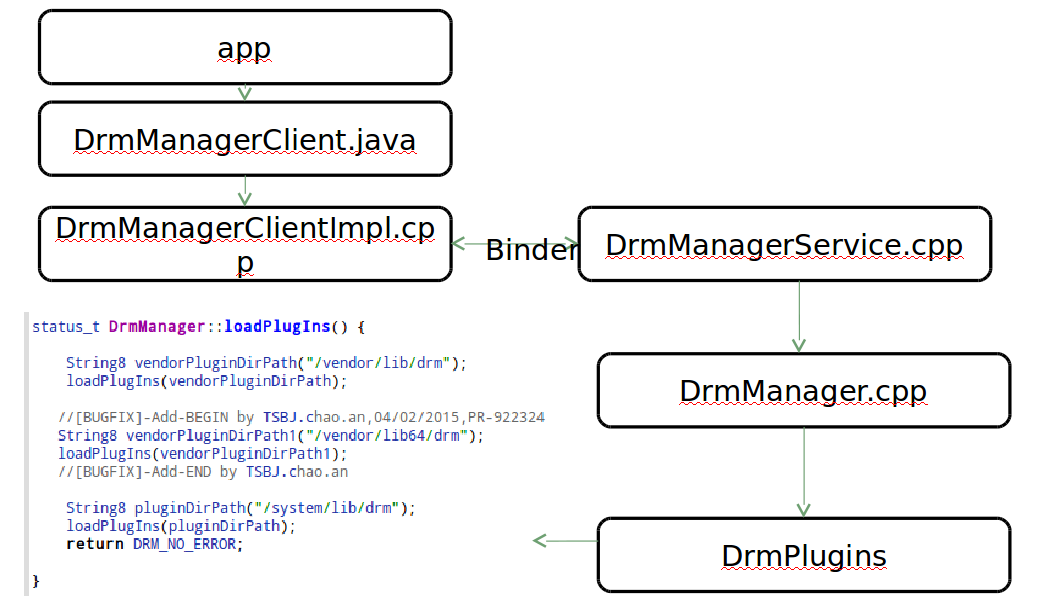Click the DrmManagerClientImpl.cpp node
Image resolution: width=1048 pixels, height=597 pixels.
(245, 244)
